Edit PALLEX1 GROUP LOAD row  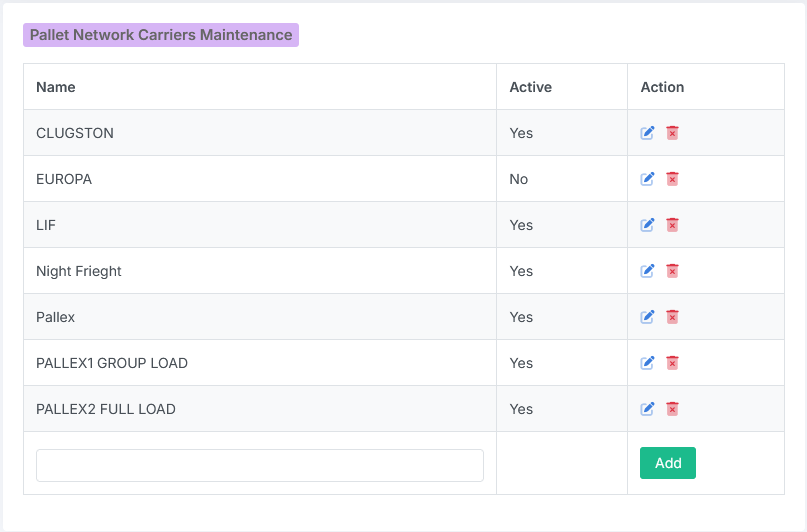pyautogui.click(x=647, y=363)
